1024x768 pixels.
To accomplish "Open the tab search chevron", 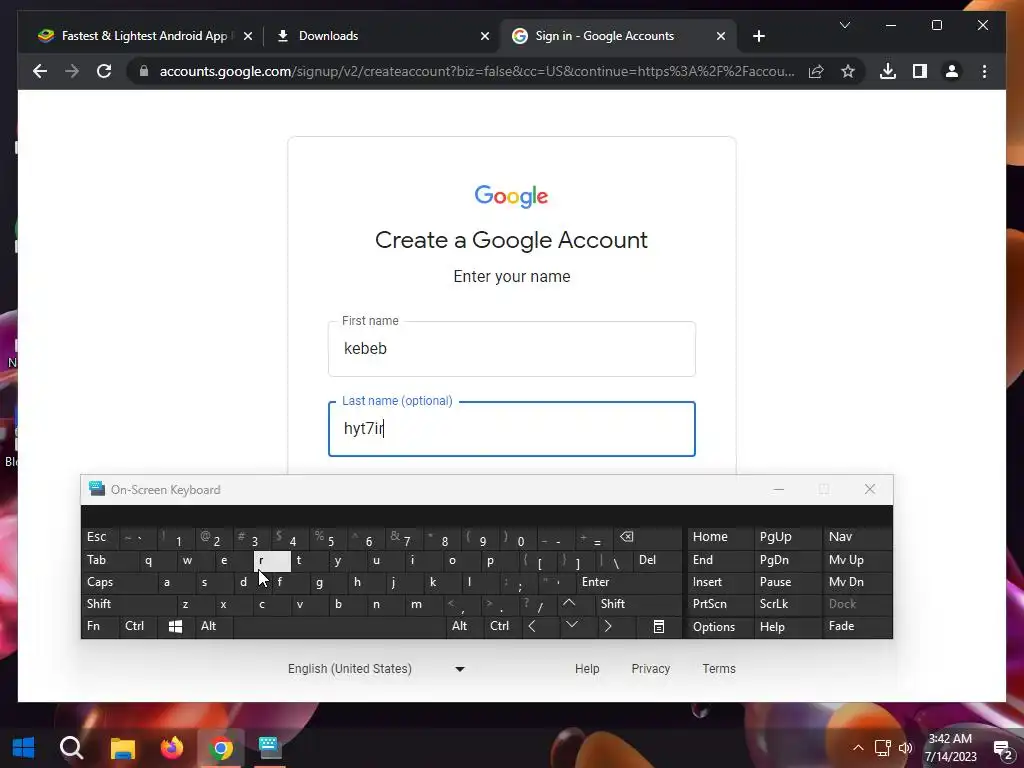I will coord(844,25).
